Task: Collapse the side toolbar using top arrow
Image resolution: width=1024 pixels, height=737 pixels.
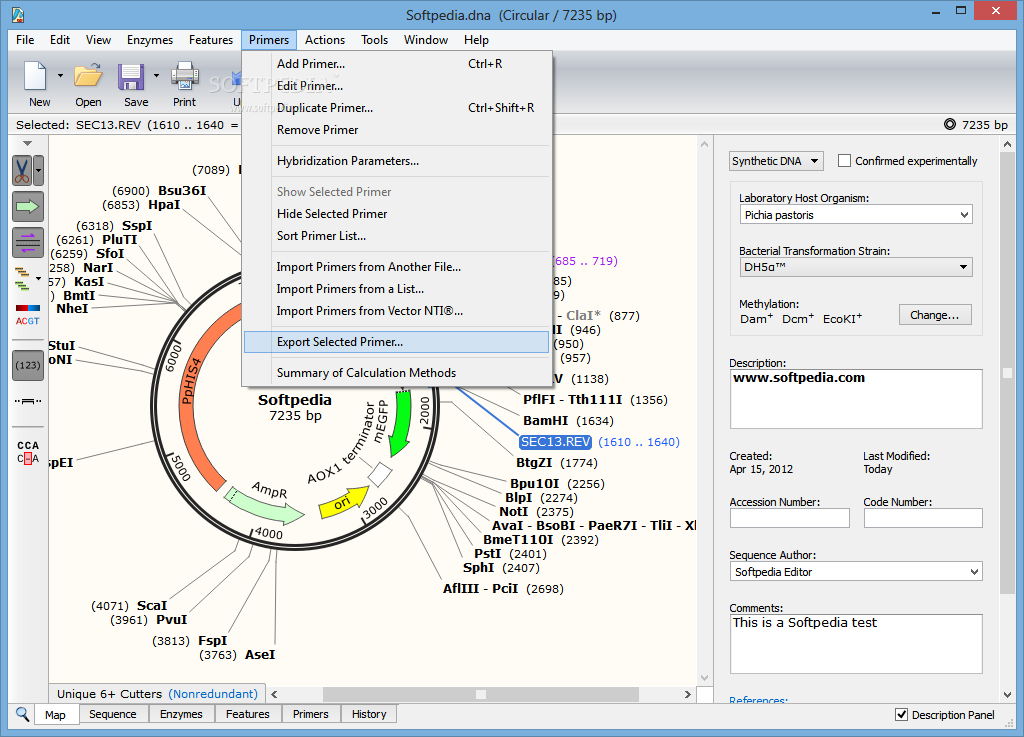Action: [x=27, y=143]
